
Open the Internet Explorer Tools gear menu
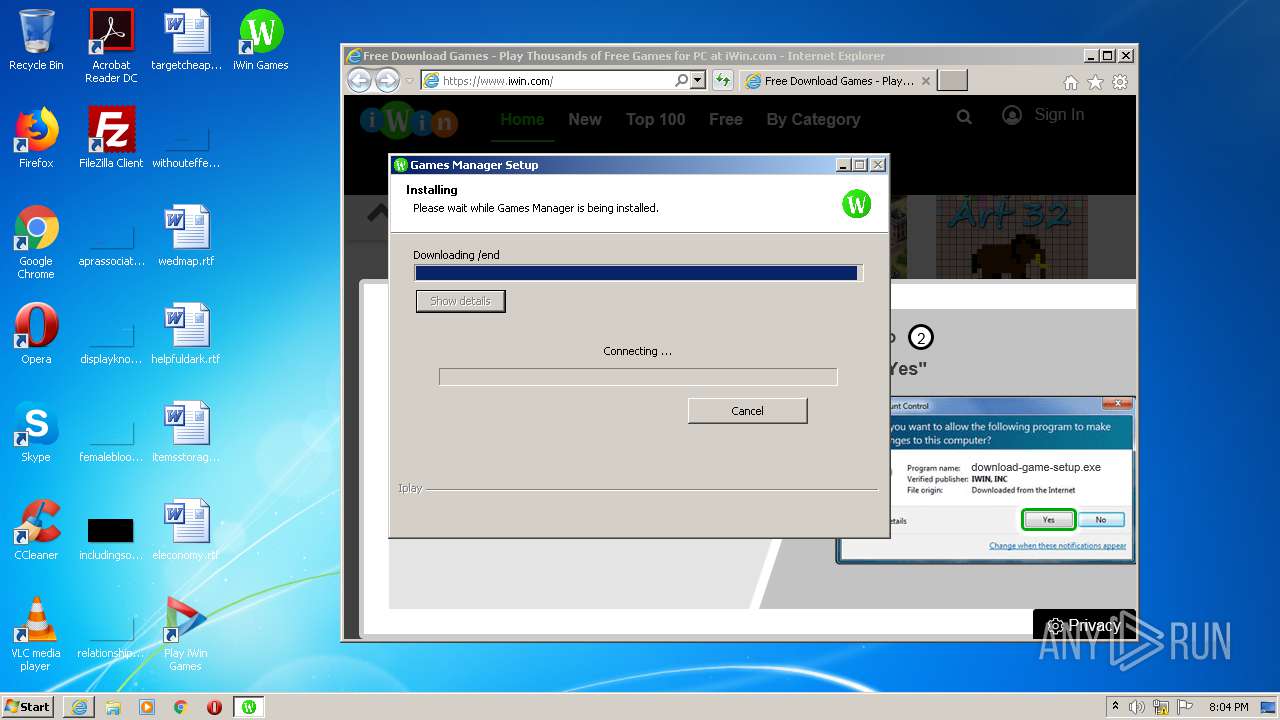point(1120,82)
